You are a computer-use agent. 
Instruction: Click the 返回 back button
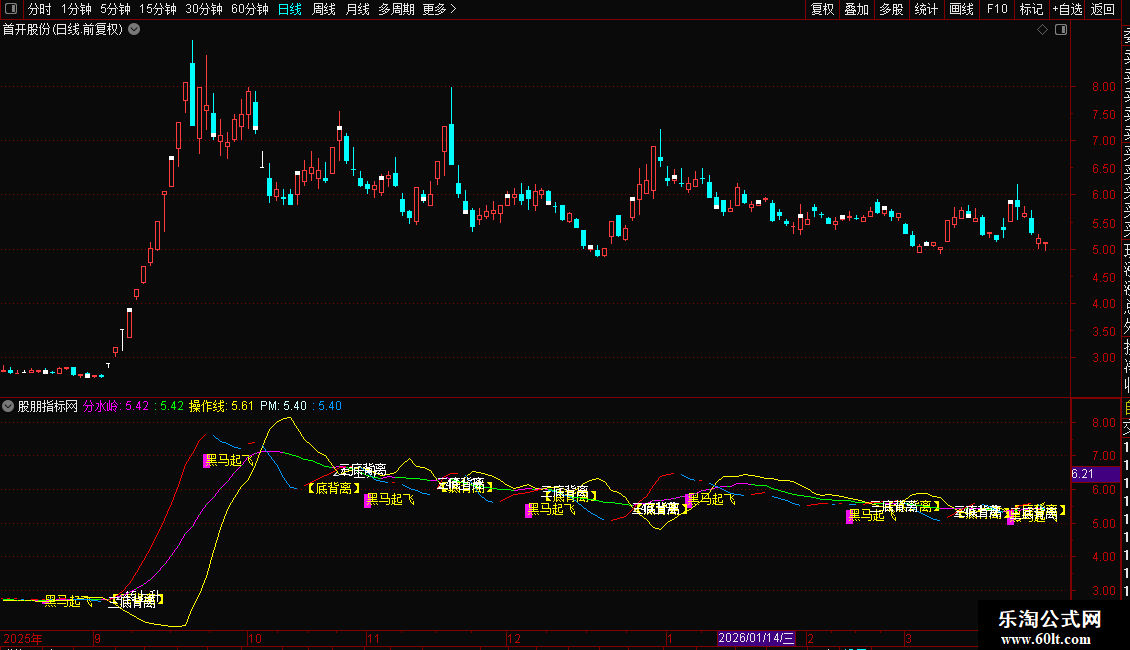pyautogui.click(x=1103, y=9)
